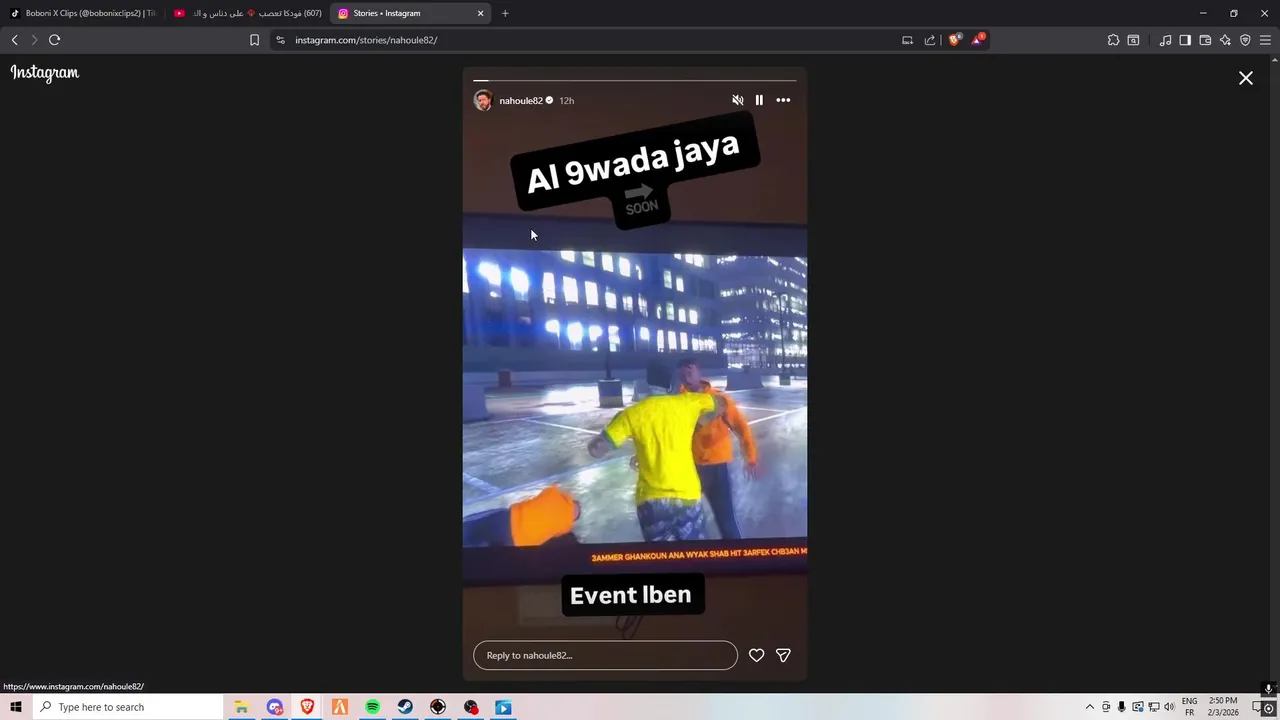Screen dimensions: 1280x720
Task: Go forward in browser history
Action: click(x=34, y=40)
